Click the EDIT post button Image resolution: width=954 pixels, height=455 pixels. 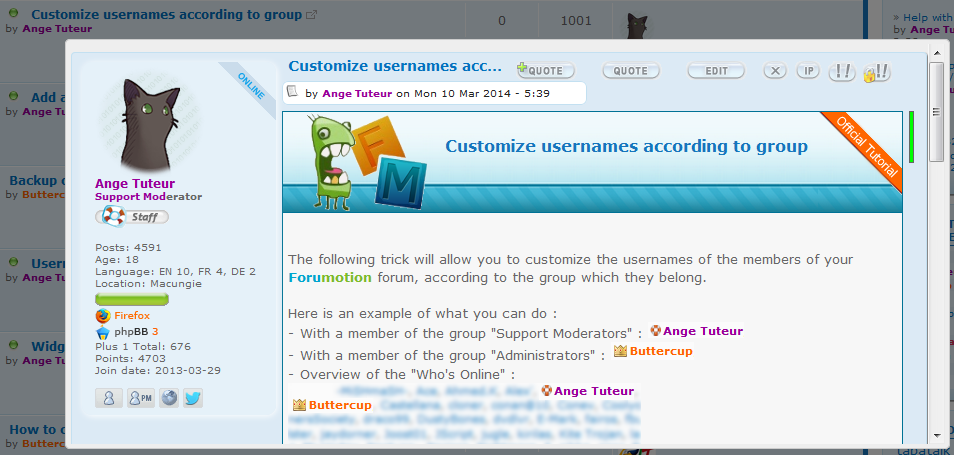pyautogui.click(x=716, y=71)
